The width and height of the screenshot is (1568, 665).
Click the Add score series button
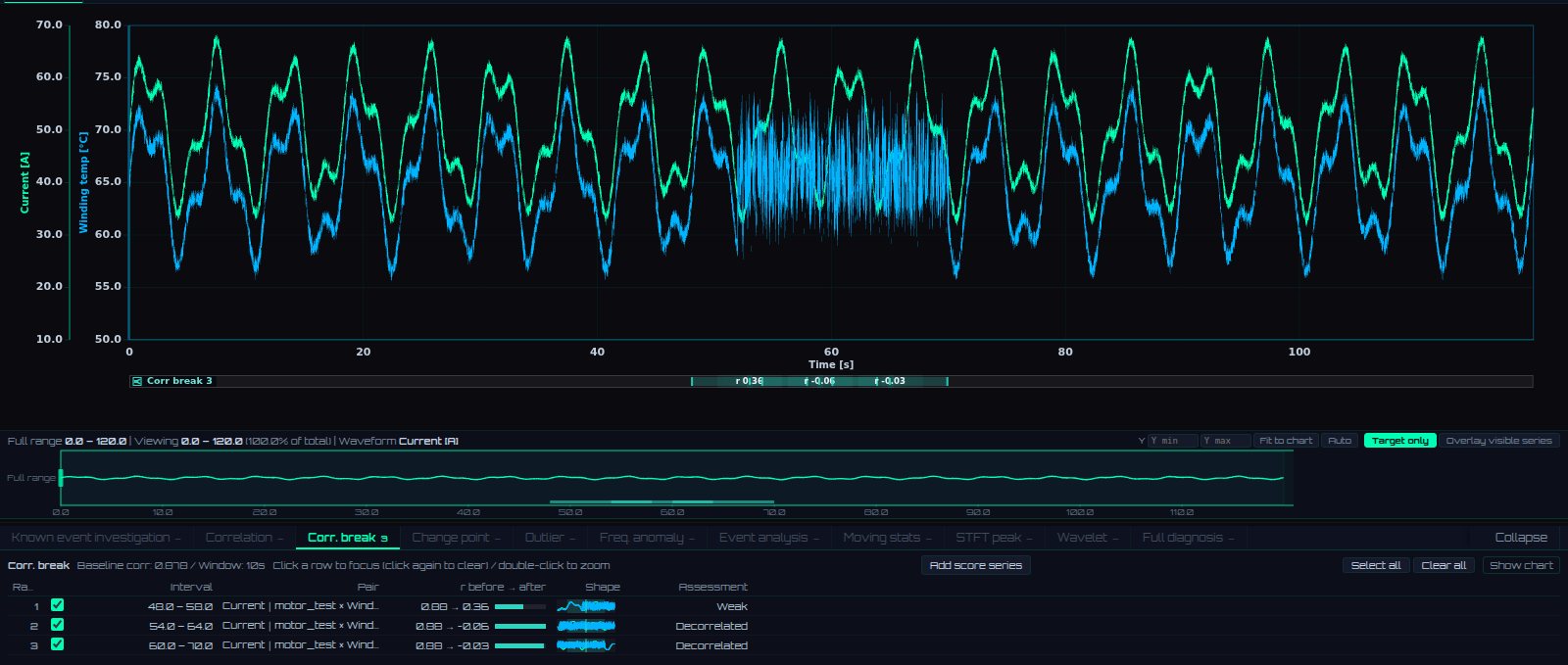(x=975, y=565)
